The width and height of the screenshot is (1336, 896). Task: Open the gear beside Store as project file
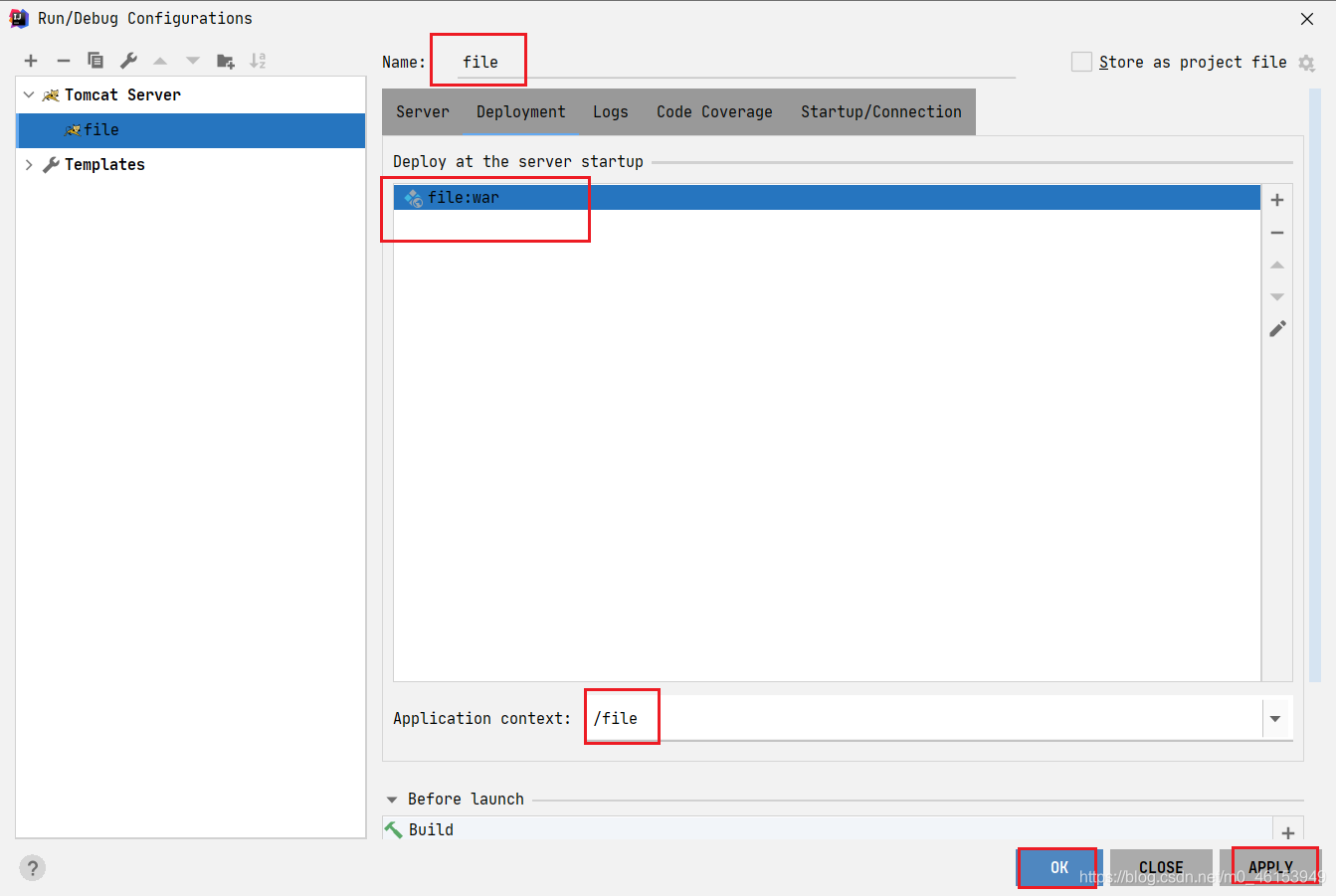coord(1307,63)
